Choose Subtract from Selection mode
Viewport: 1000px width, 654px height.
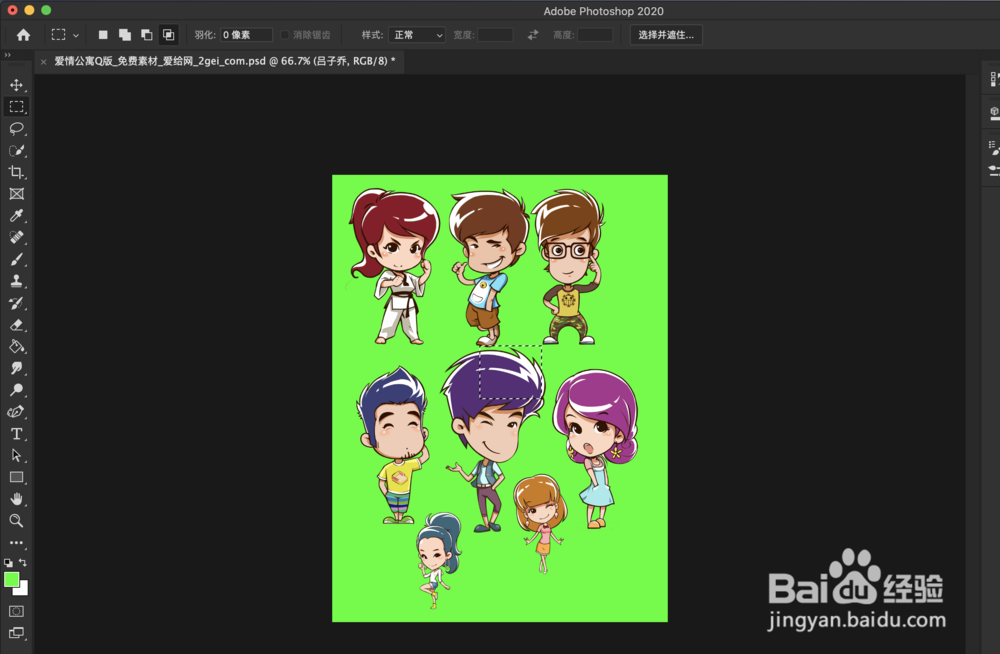[x=147, y=35]
